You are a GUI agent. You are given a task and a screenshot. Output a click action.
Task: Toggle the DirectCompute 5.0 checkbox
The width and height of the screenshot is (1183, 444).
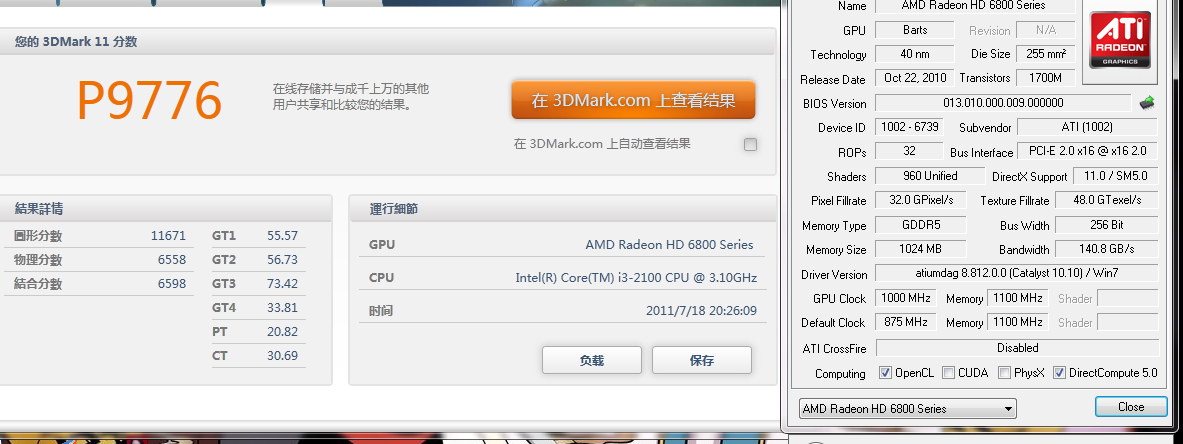tap(1059, 372)
